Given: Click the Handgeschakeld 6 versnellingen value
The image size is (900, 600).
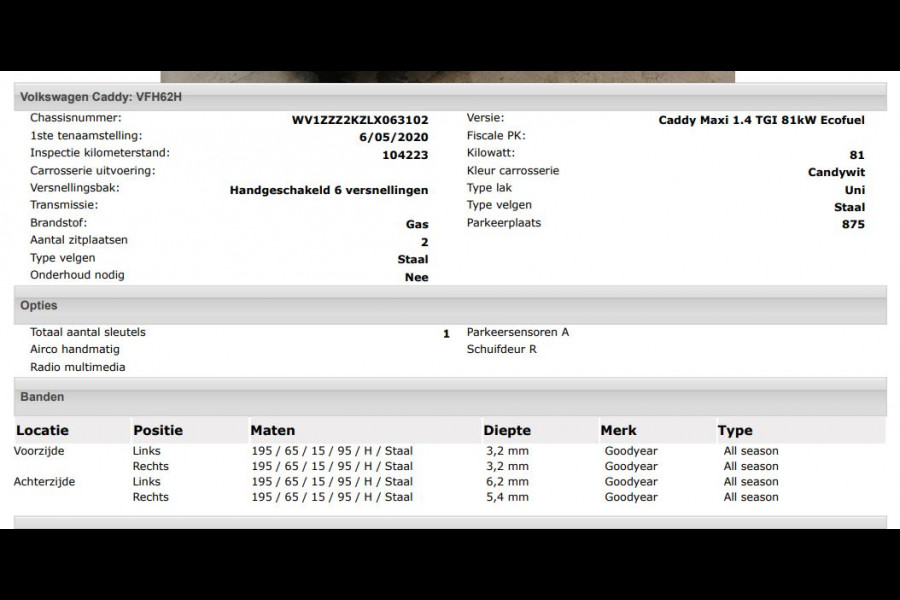Looking at the screenshot, I should click(329, 190).
